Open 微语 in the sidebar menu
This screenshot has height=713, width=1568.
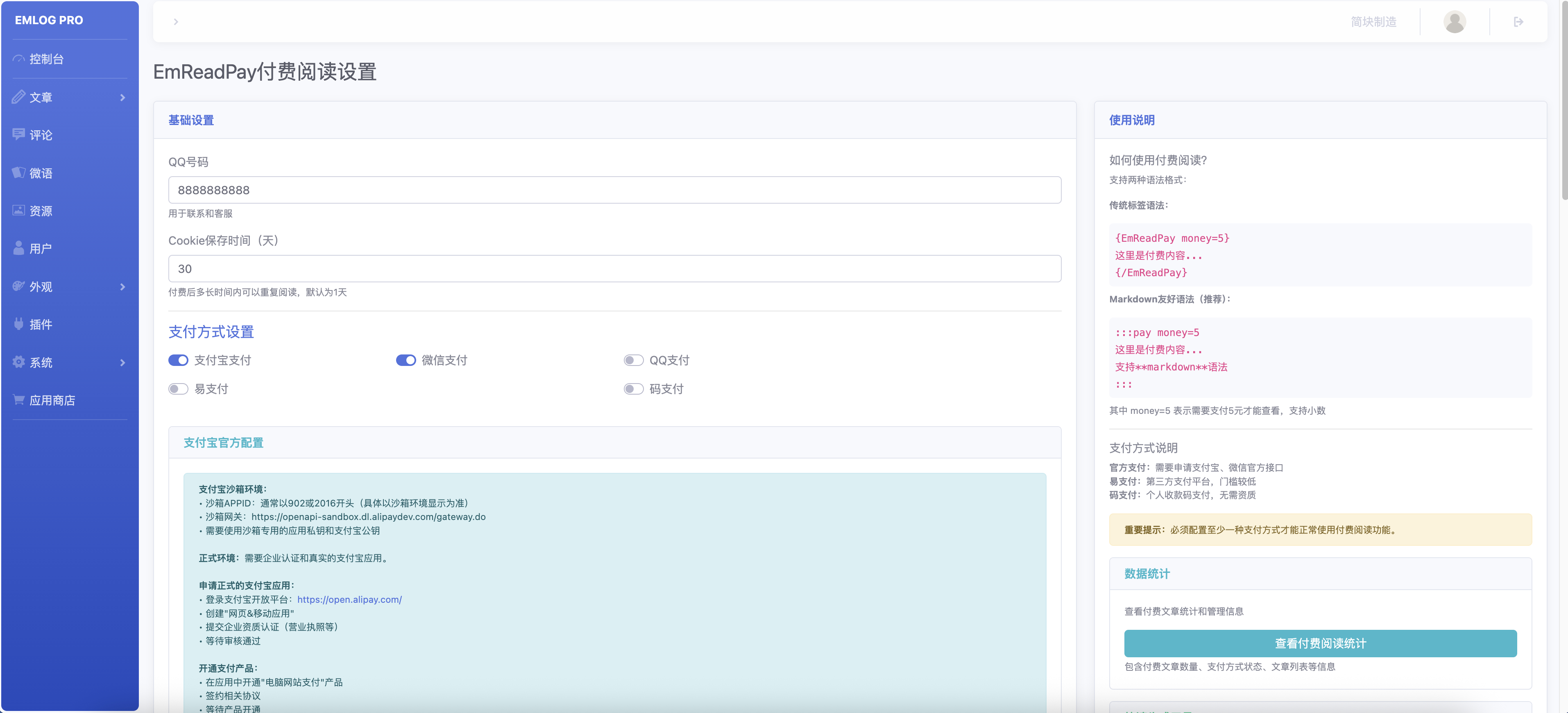tap(41, 173)
